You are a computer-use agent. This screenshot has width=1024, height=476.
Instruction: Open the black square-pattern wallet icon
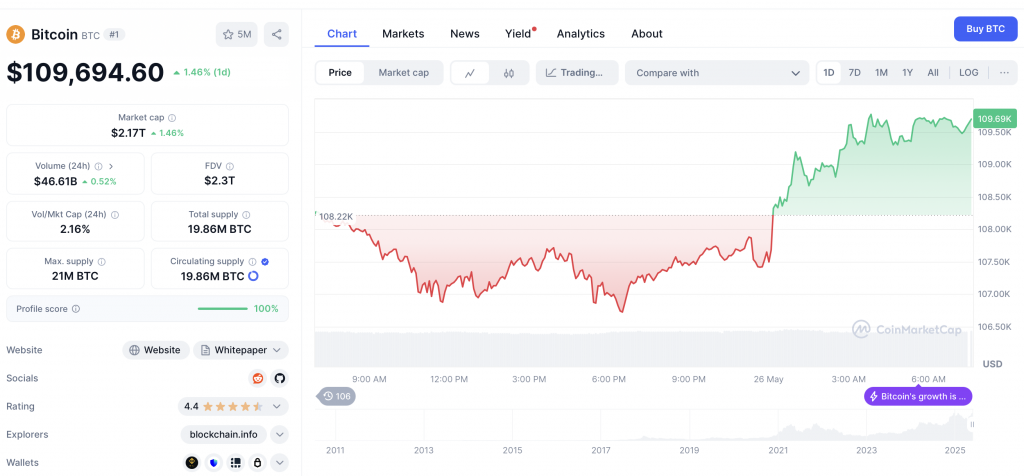coord(236,462)
